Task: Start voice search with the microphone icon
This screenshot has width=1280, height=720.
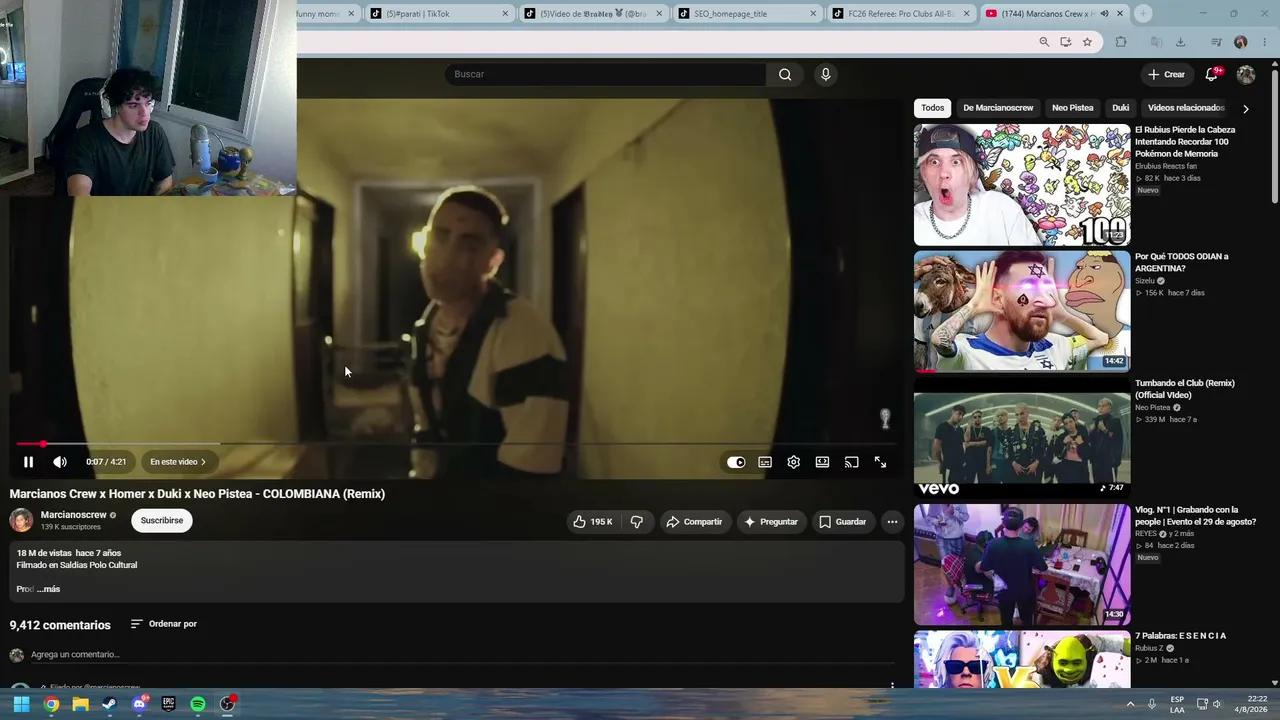Action: pos(825,74)
